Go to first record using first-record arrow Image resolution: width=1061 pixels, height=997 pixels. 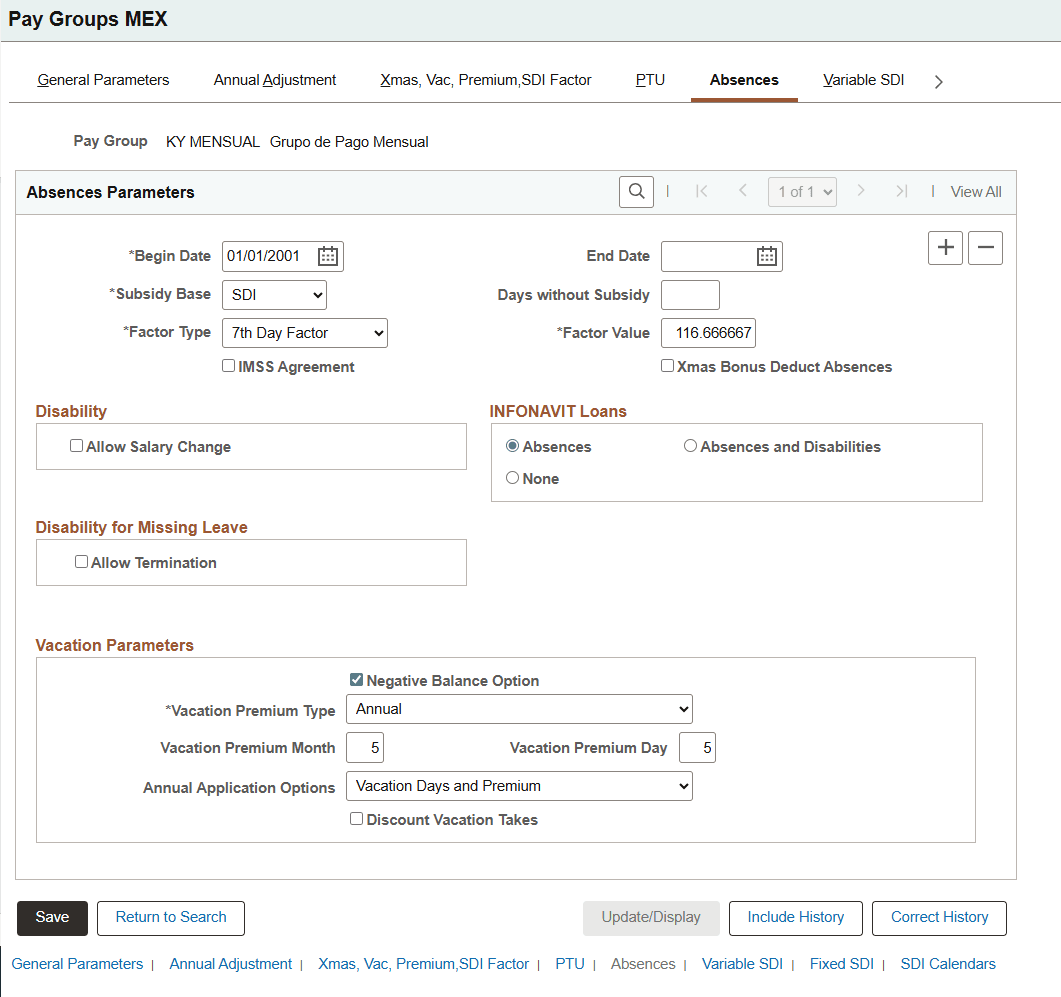tap(703, 191)
